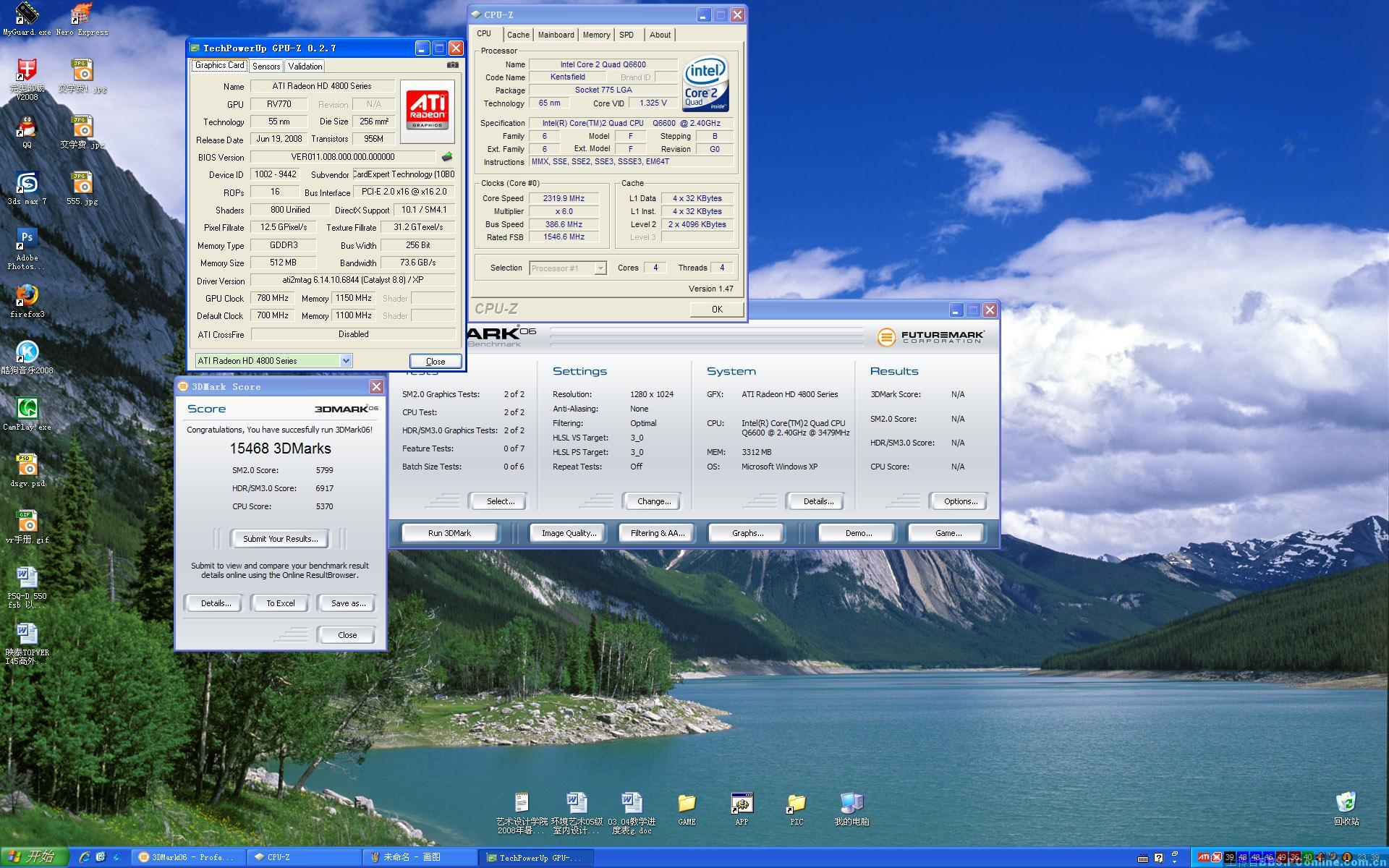Screen dimensions: 1389x868
Task: Switch to CPU-Z Memory tab
Action: coord(596,35)
